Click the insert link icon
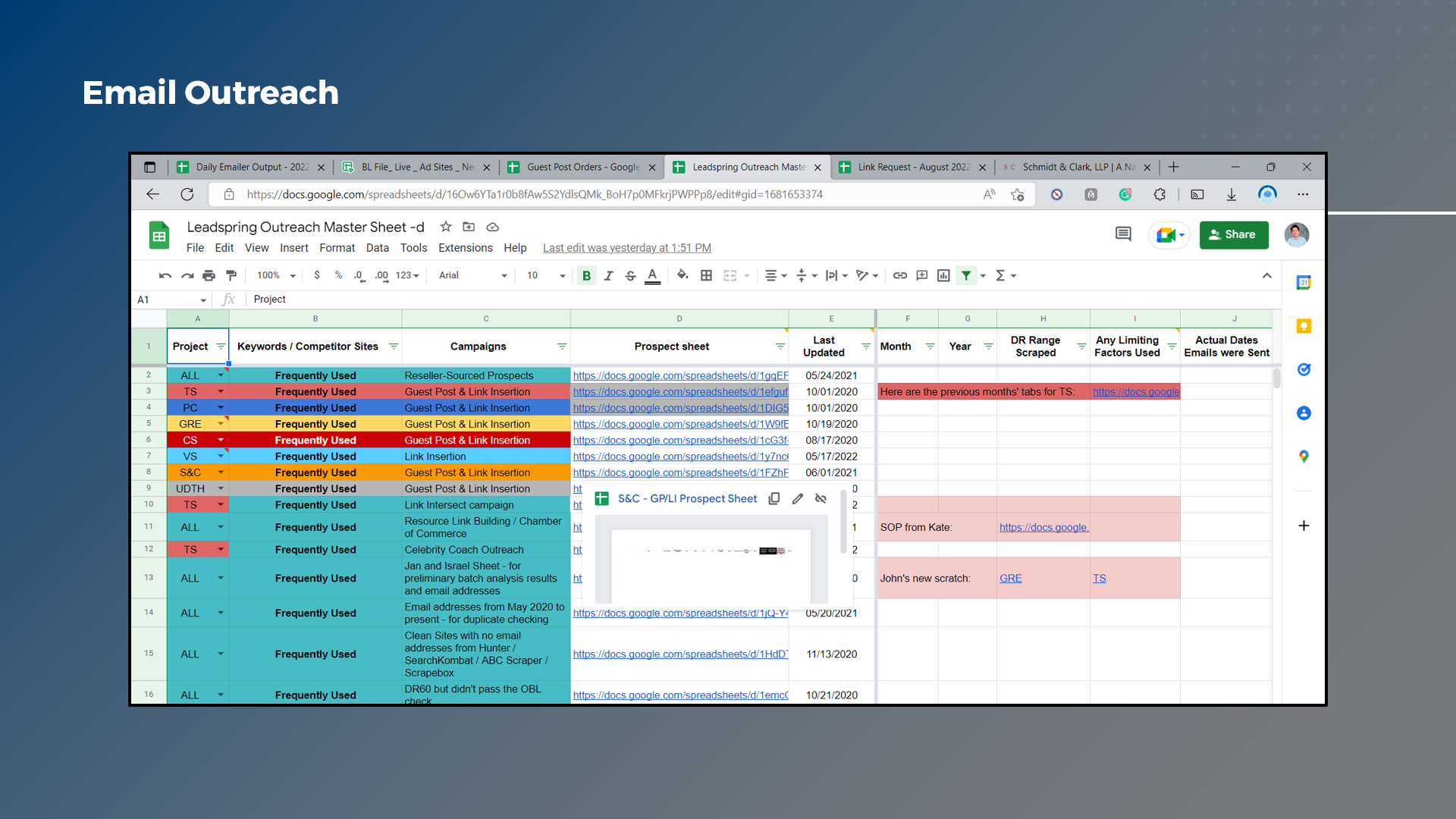 [899, 275]
